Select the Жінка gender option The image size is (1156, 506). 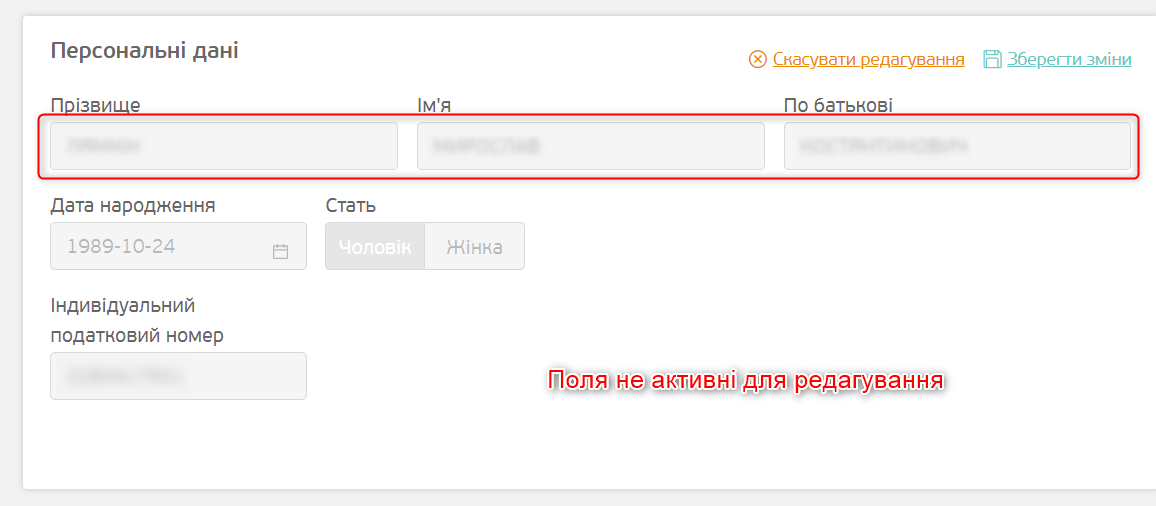click(x=474, y=246)
